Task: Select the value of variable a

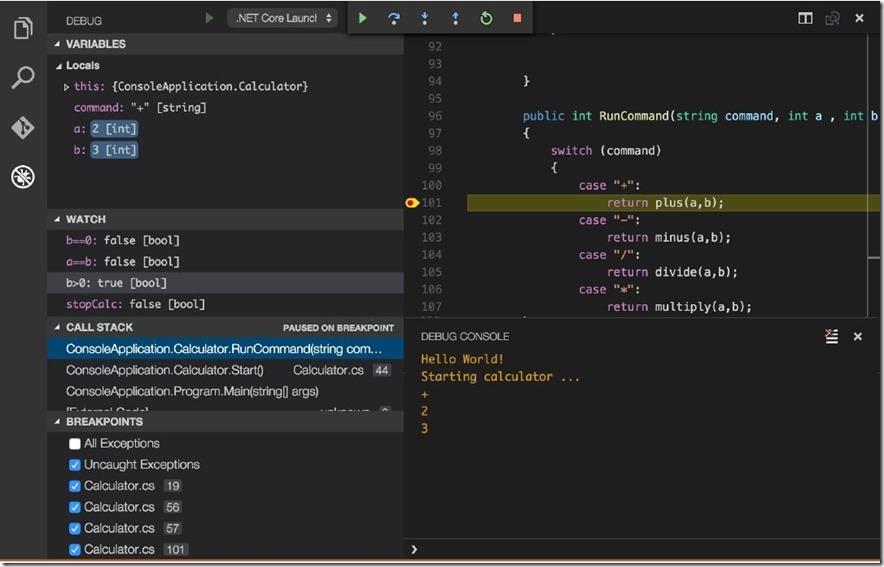Action: [x=114, y=129]
